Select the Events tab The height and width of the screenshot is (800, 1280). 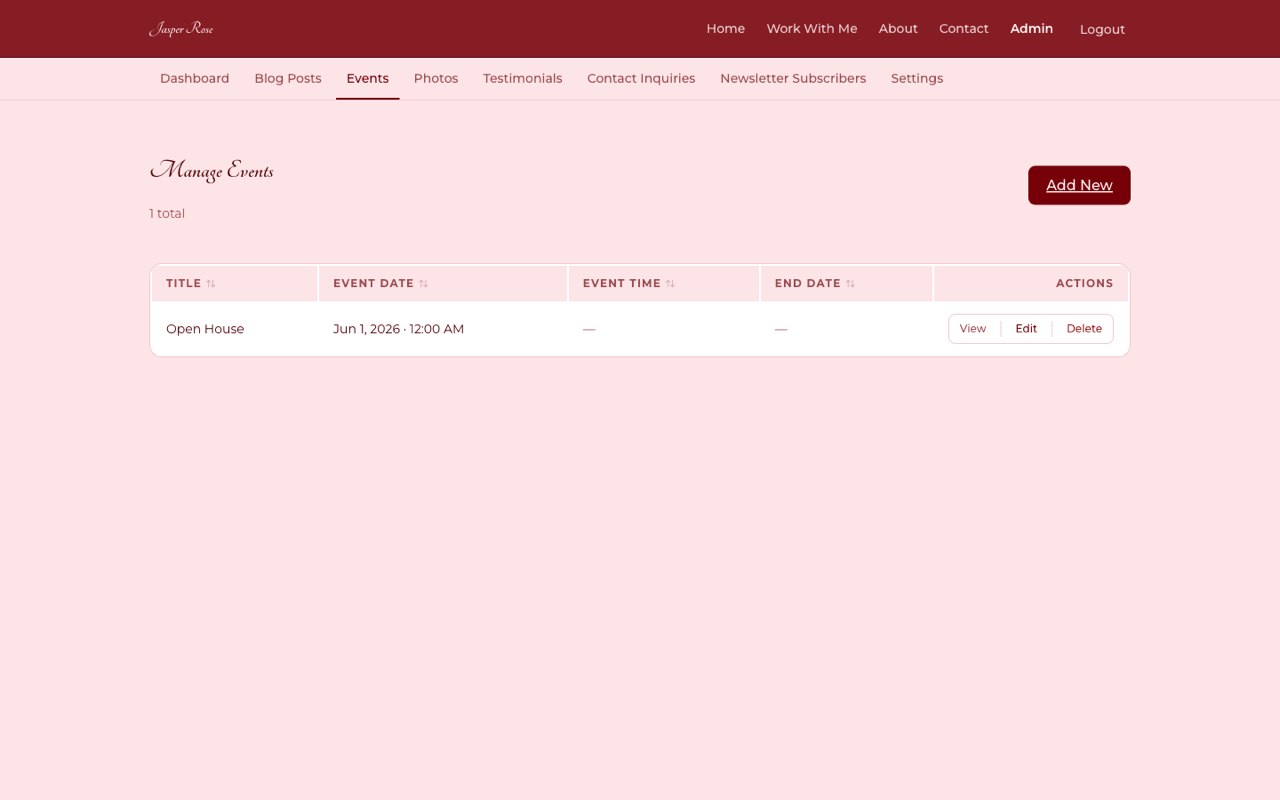pyautogui.click(x=367, y=78)
